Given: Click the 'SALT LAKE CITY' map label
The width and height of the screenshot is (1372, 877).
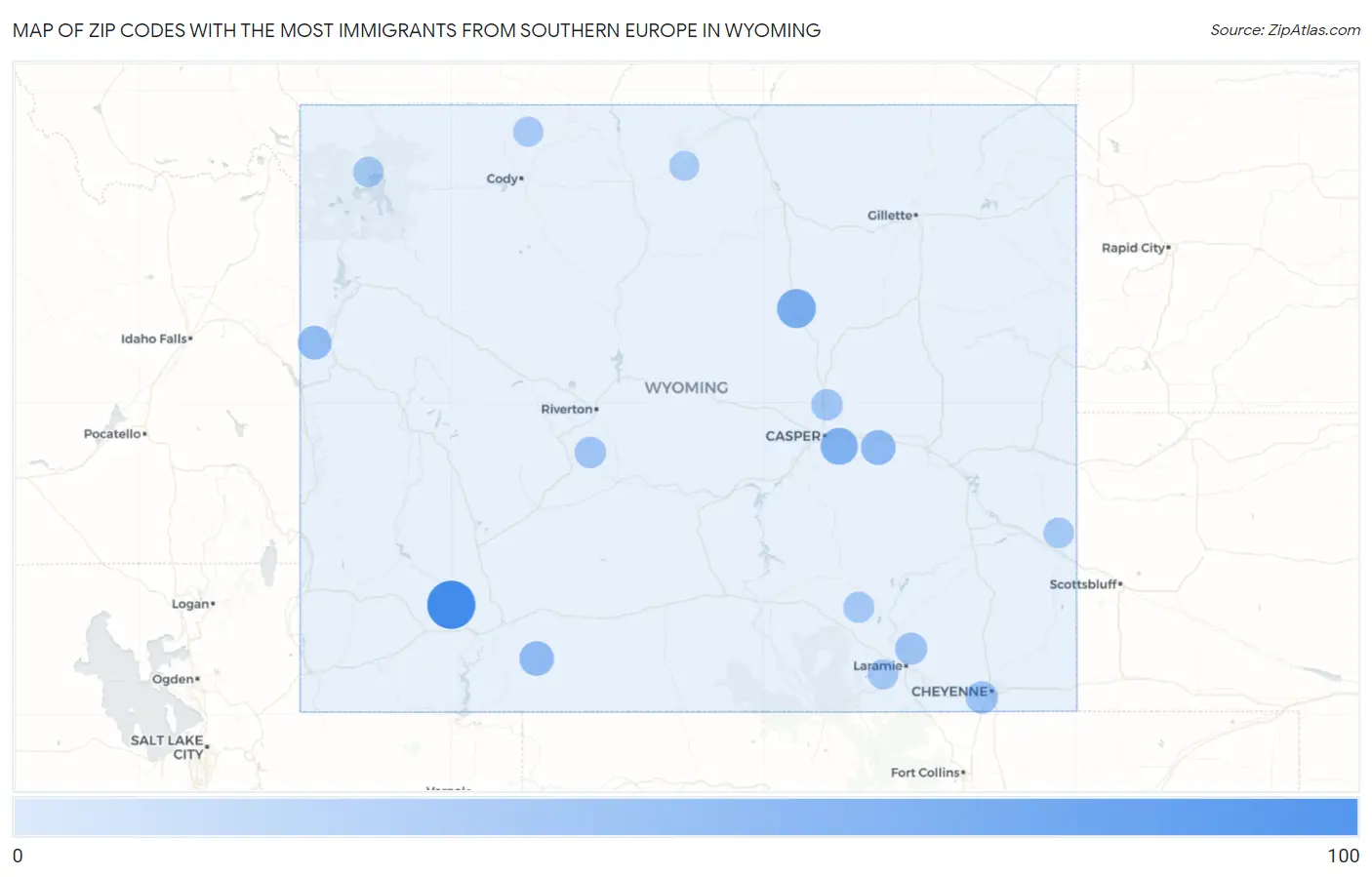Looking at the screenshot, I should point(168,747).
